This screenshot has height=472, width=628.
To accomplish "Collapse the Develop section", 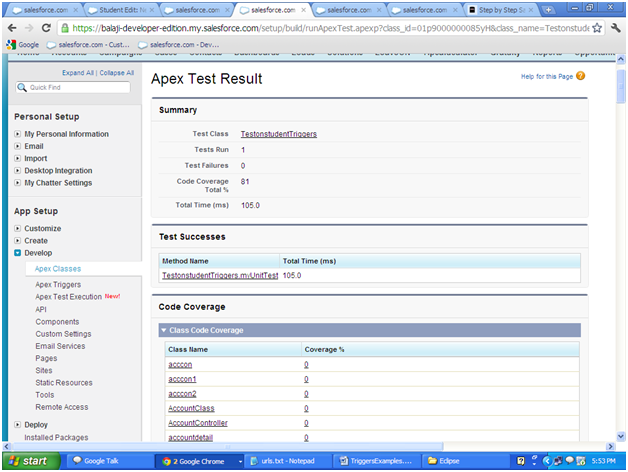I will 18,253.
